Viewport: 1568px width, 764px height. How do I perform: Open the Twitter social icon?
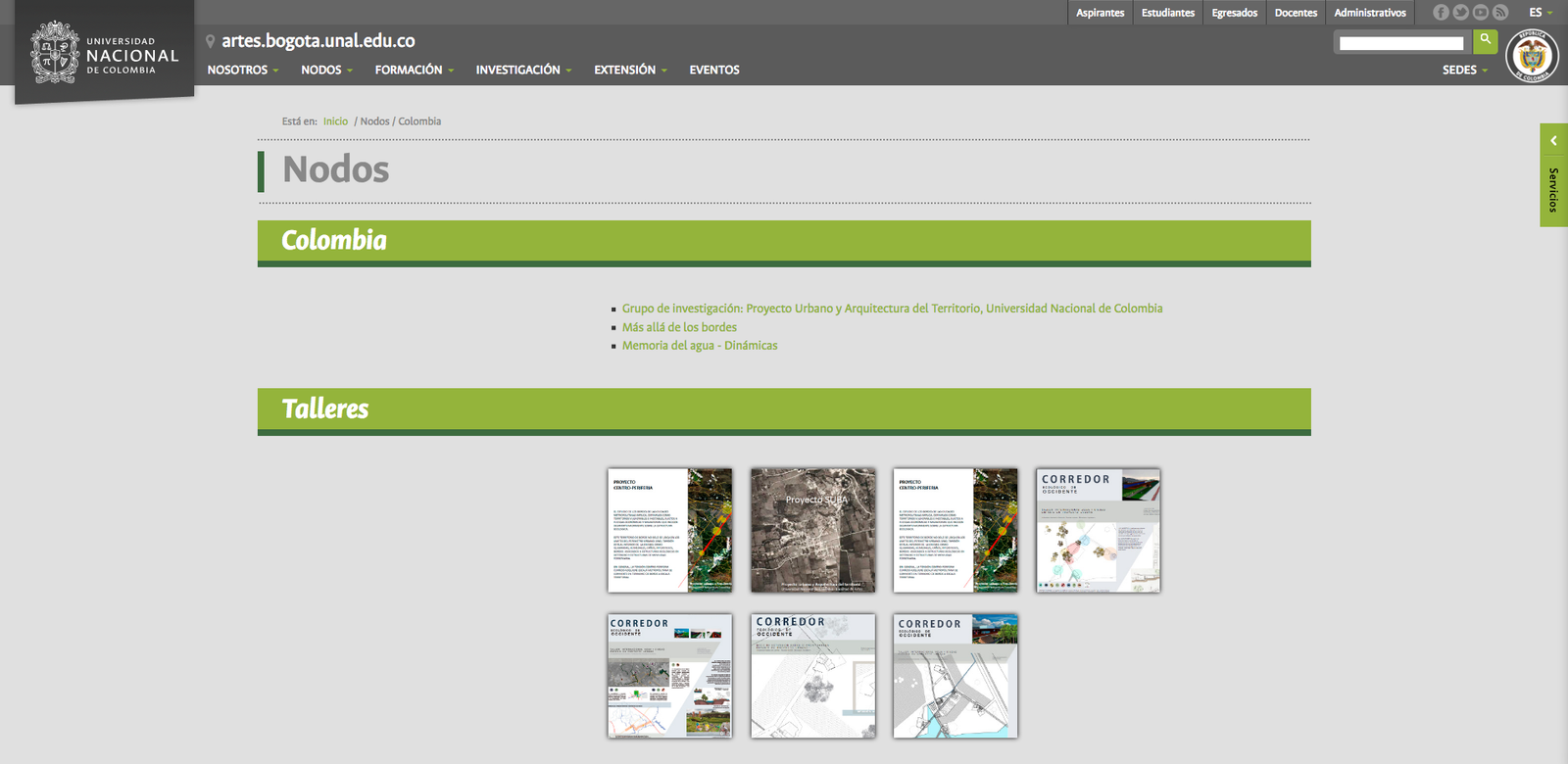point(1460,13)
